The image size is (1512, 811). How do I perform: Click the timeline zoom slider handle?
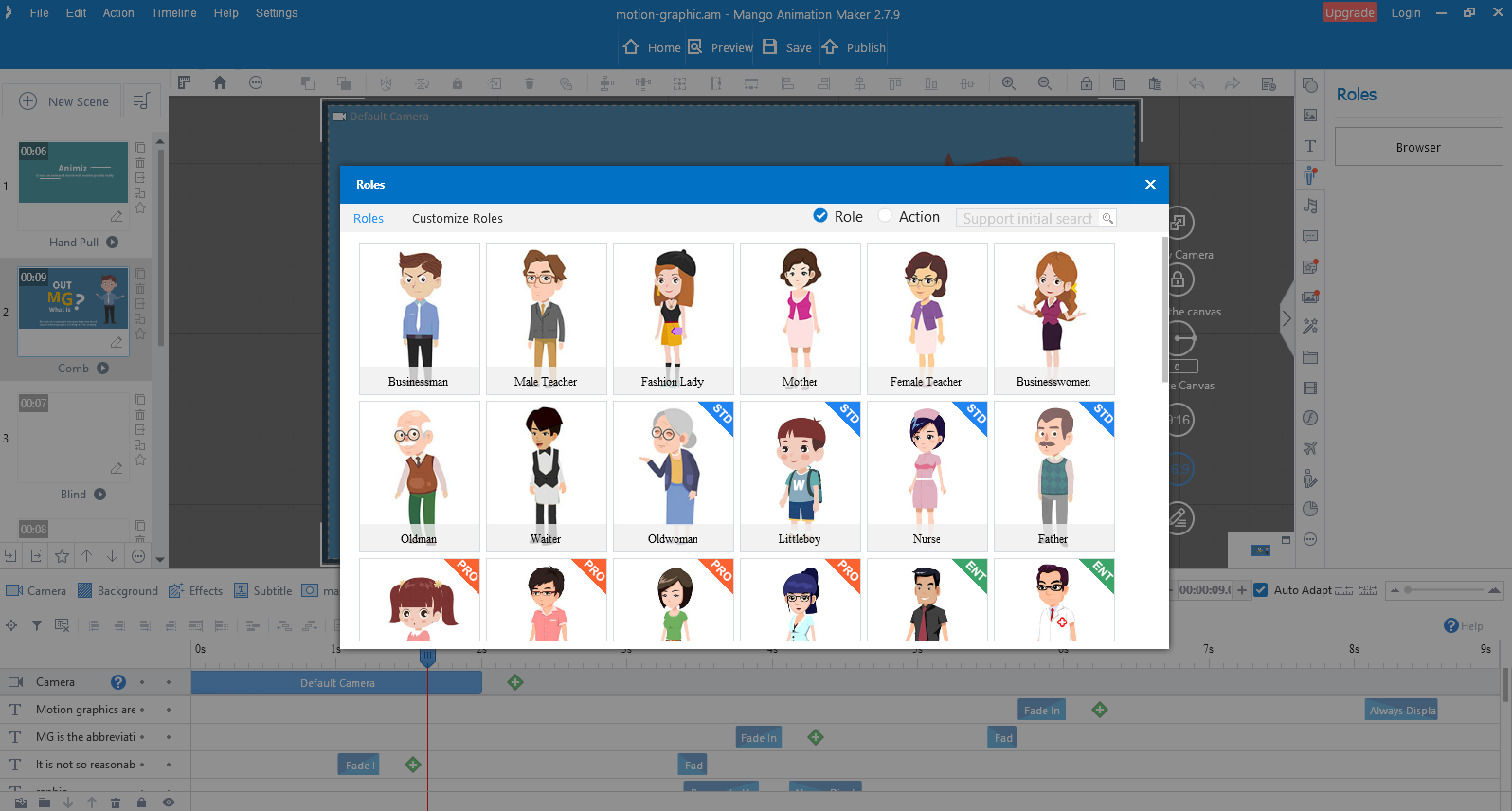point(1408,590)
